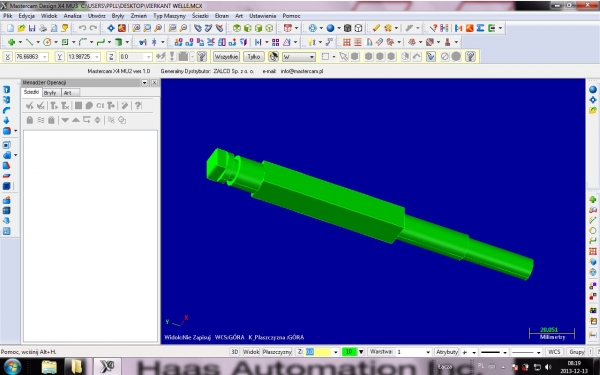Click the green color swatch showing 10

pos(349,352)
